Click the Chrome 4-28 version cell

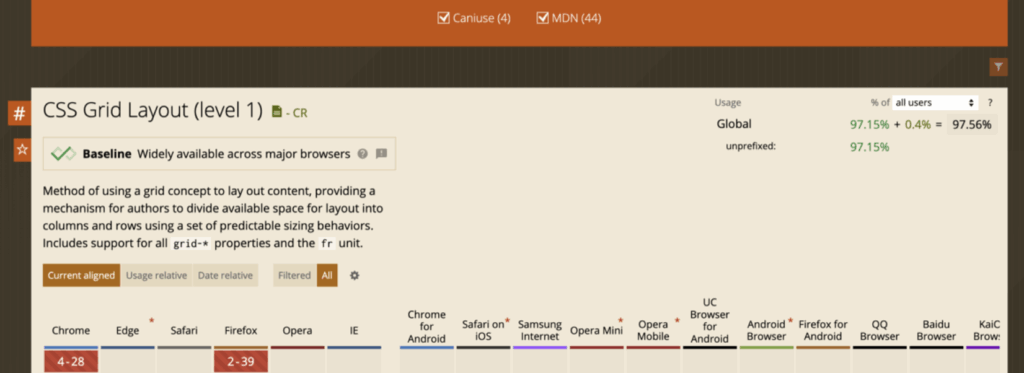(71, 361)
